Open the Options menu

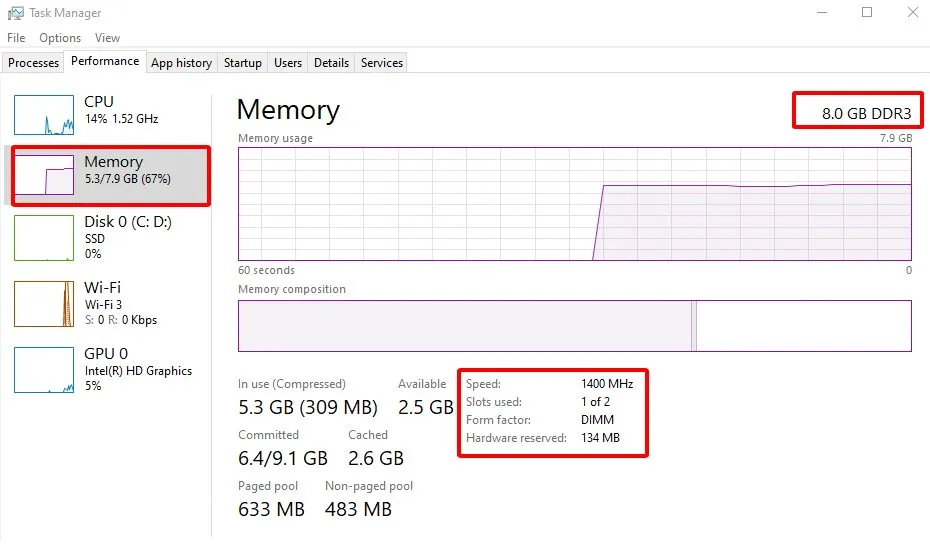point(60,38)
